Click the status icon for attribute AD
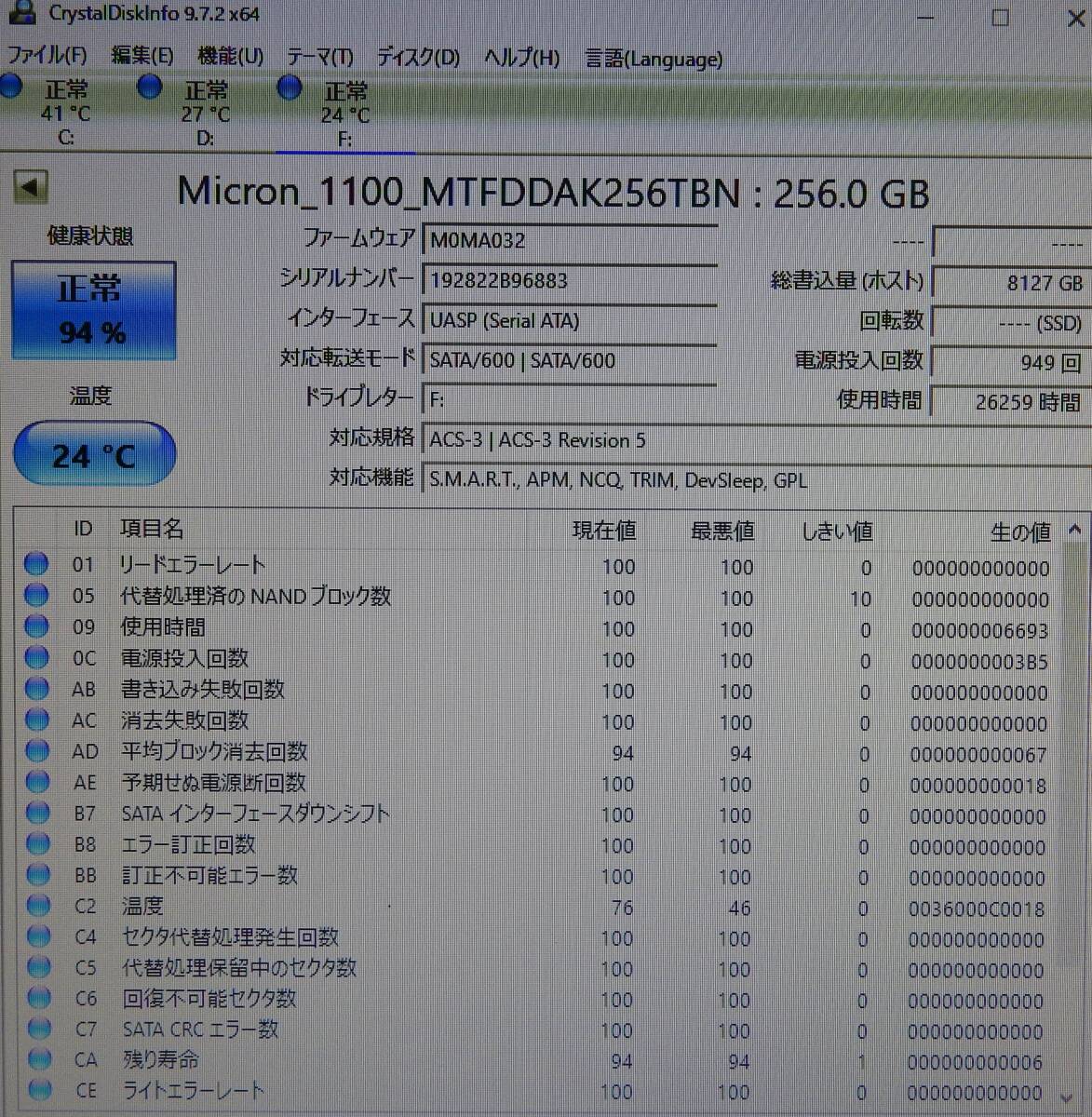Viewport: 1092px width, 1117px height. pos(37,749)
